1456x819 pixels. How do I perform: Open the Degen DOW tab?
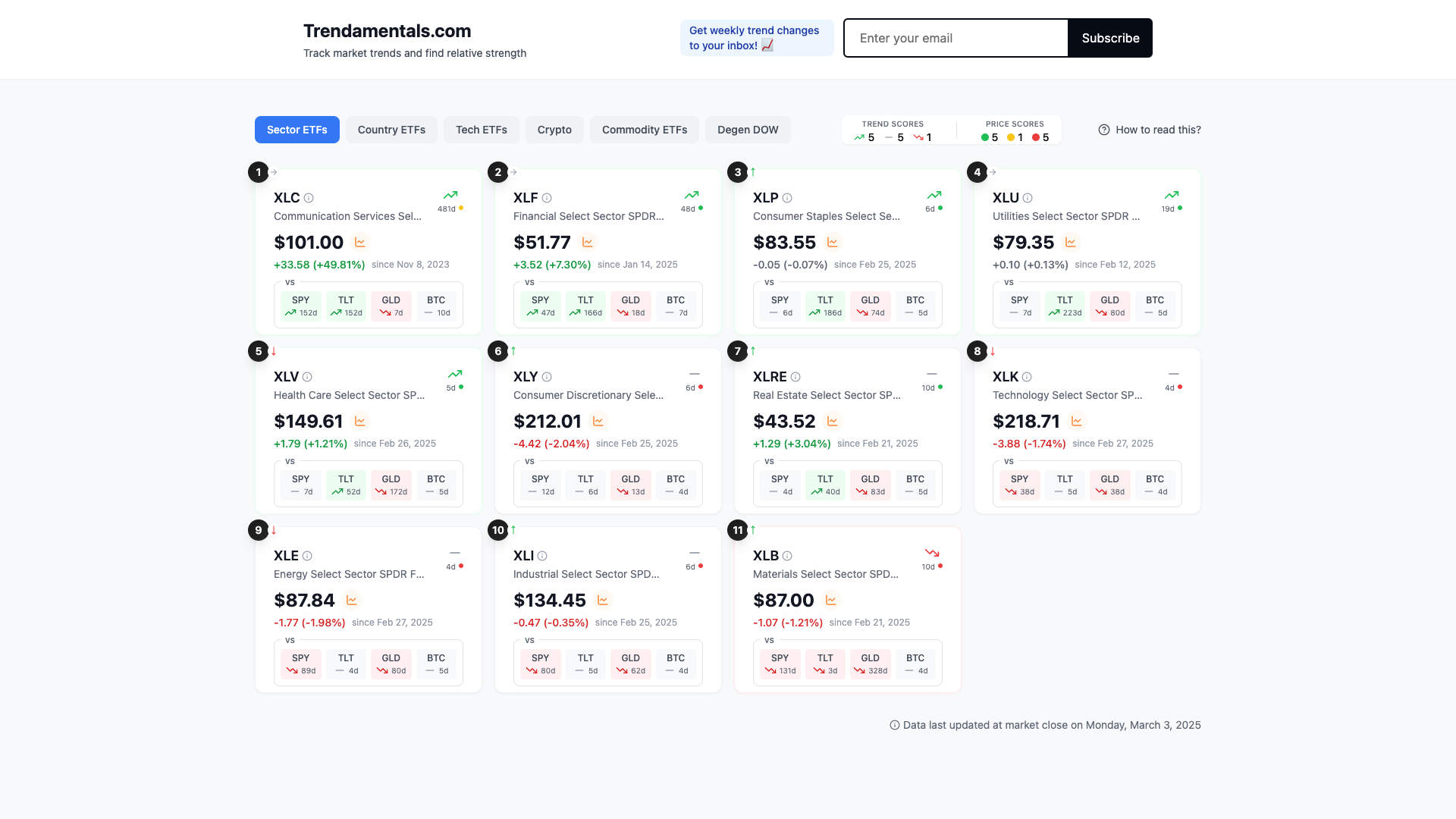(748, 130)
